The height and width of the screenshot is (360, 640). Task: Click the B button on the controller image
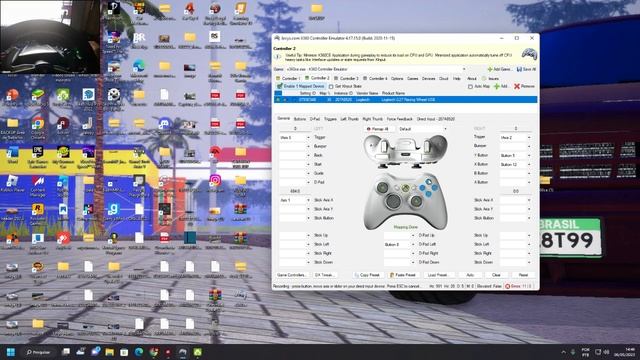pos(435,188)
